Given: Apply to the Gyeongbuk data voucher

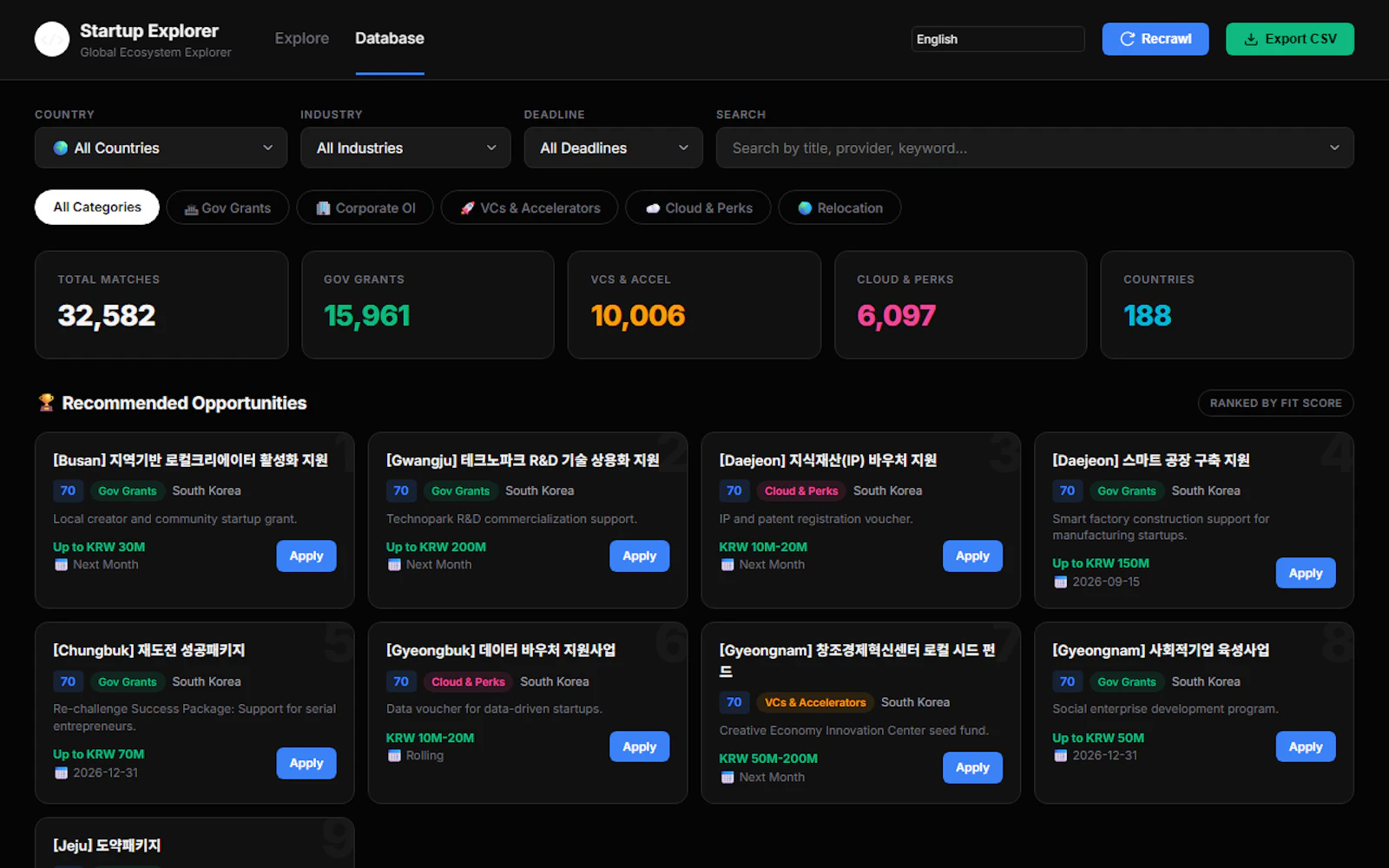Looking at the screenshot, I should pos(640,747).
